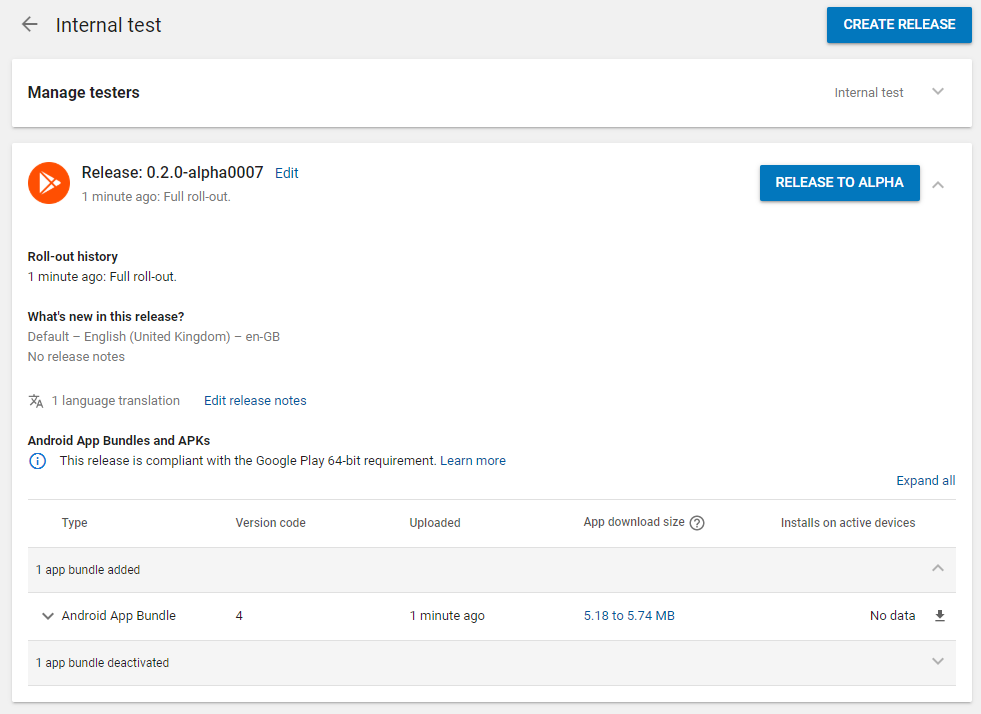Click Edit link next to release name
This screenshot has height=714, width=981.
point(287,173)
